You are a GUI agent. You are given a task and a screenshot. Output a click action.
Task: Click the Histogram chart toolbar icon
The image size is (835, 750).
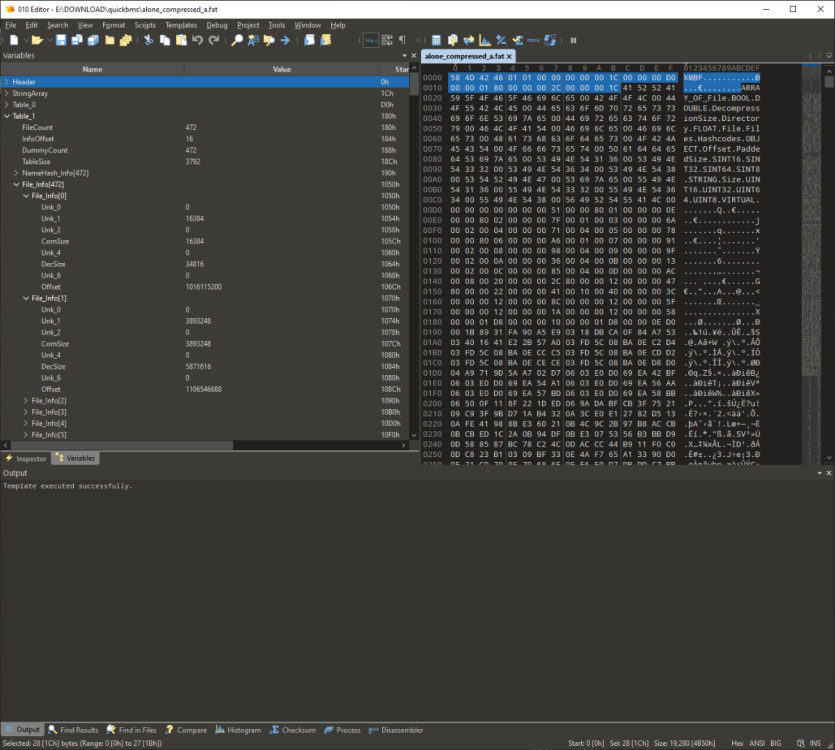pos(485,40)
